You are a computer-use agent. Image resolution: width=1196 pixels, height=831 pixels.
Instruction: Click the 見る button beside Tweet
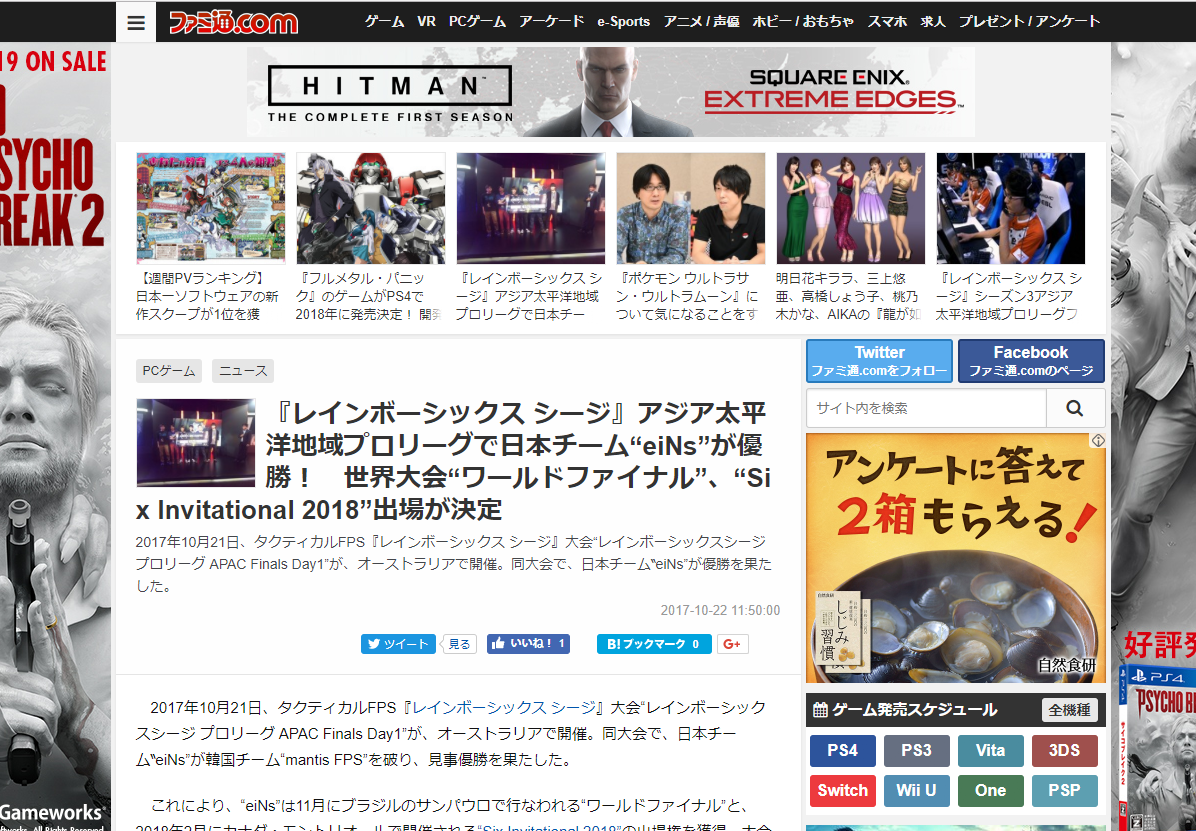pos(460,644)
